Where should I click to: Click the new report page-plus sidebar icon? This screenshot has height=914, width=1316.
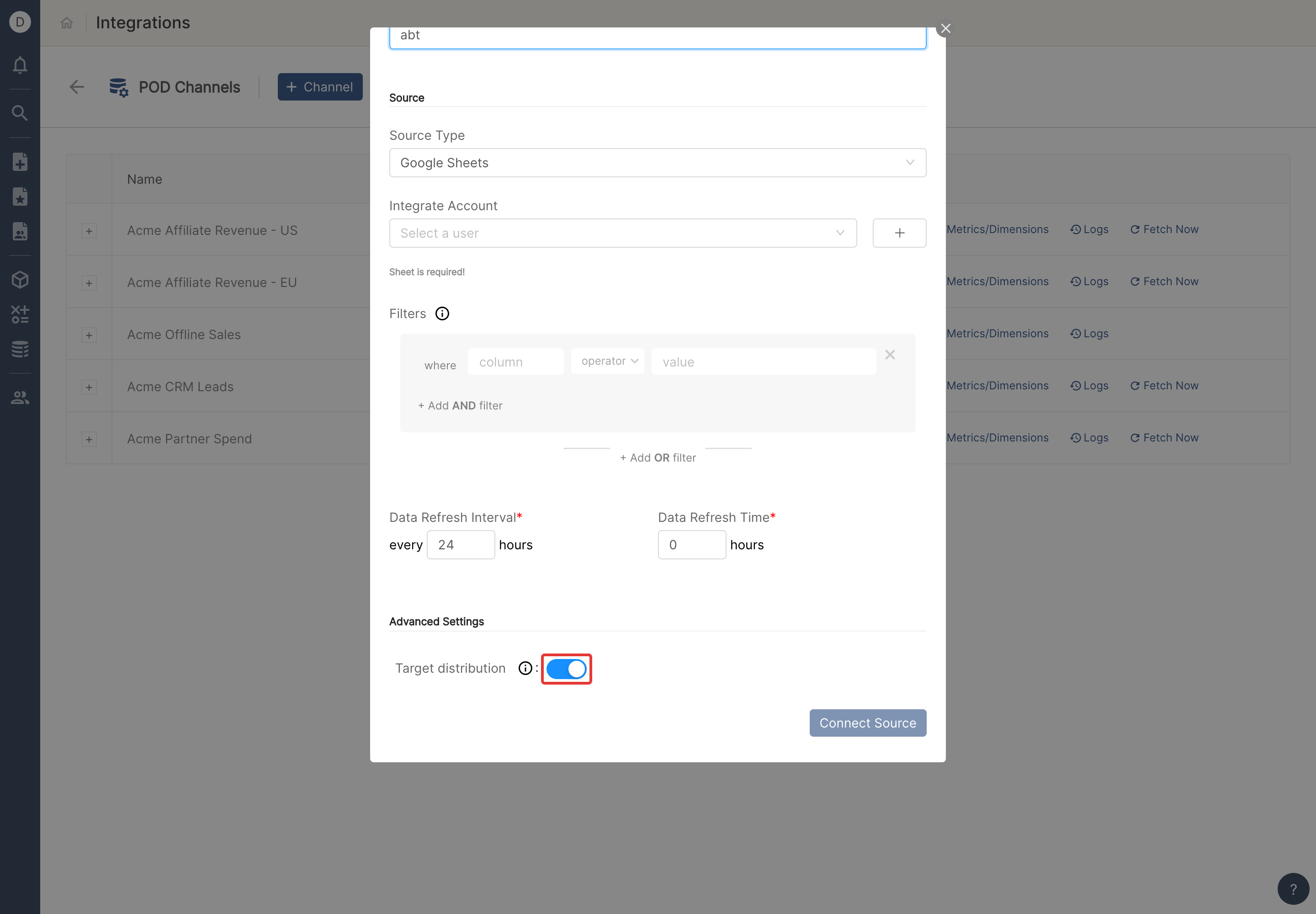[20, 161]
